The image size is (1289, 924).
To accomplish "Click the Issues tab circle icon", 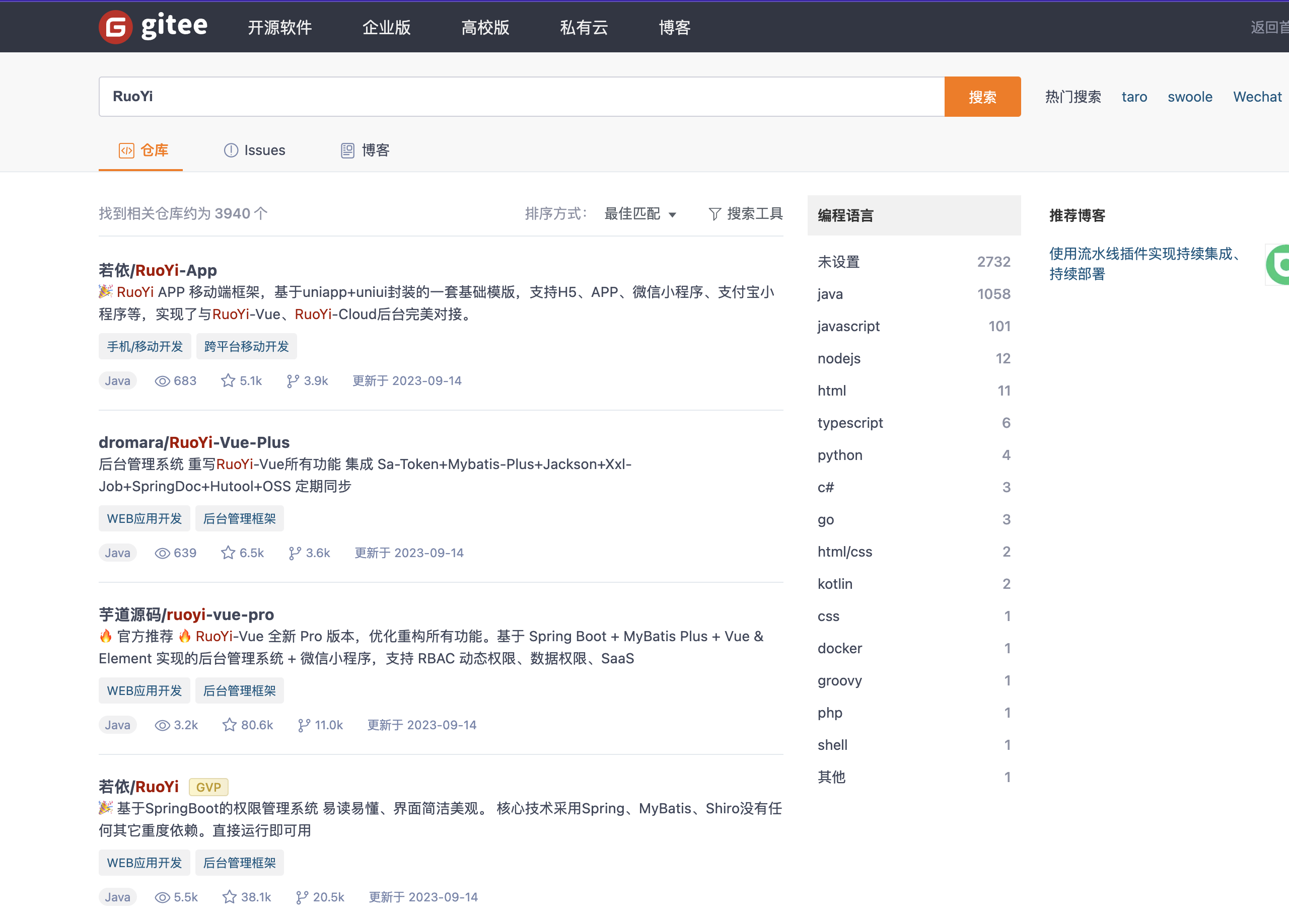I will pos(231,150).
